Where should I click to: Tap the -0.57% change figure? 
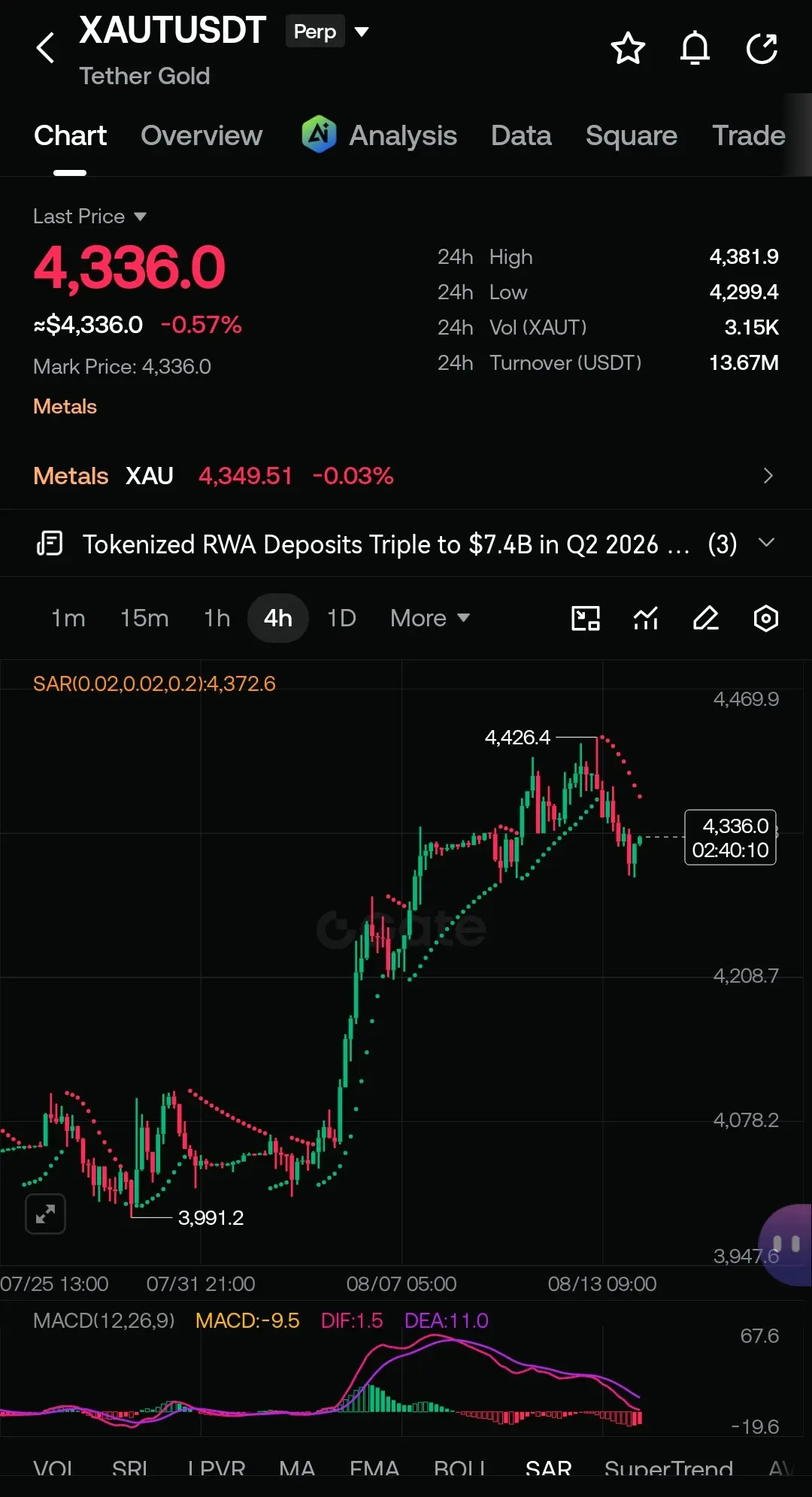(x=201, y=325)
